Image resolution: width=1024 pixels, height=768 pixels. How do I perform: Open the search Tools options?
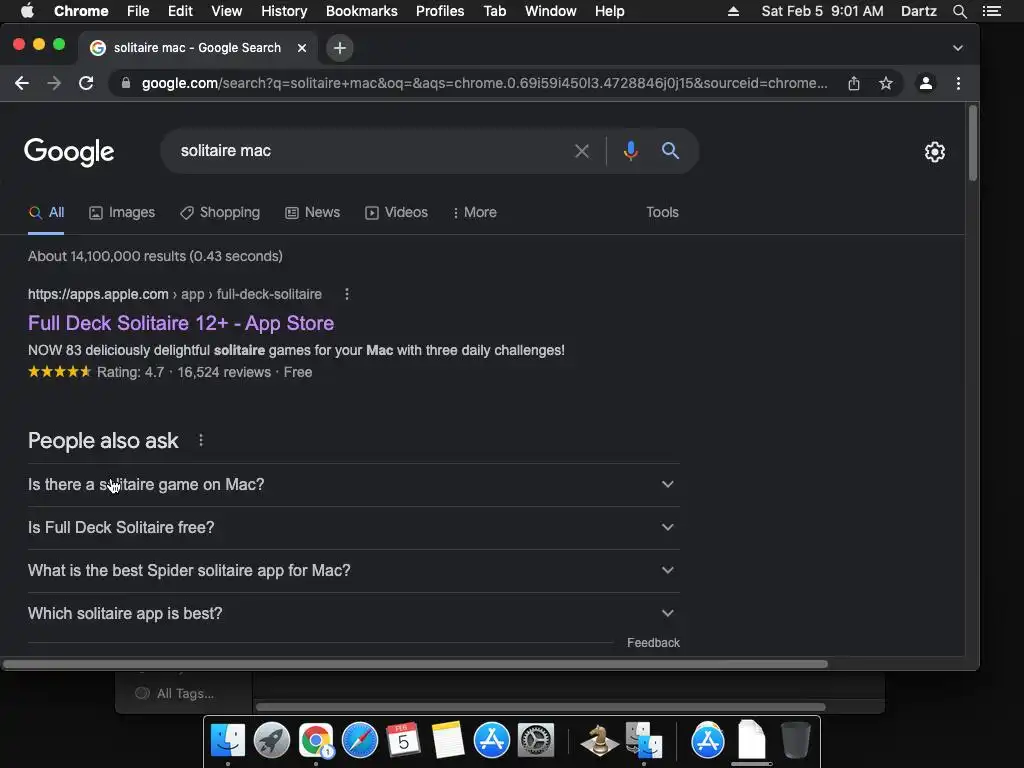click(x=662, y=212)
